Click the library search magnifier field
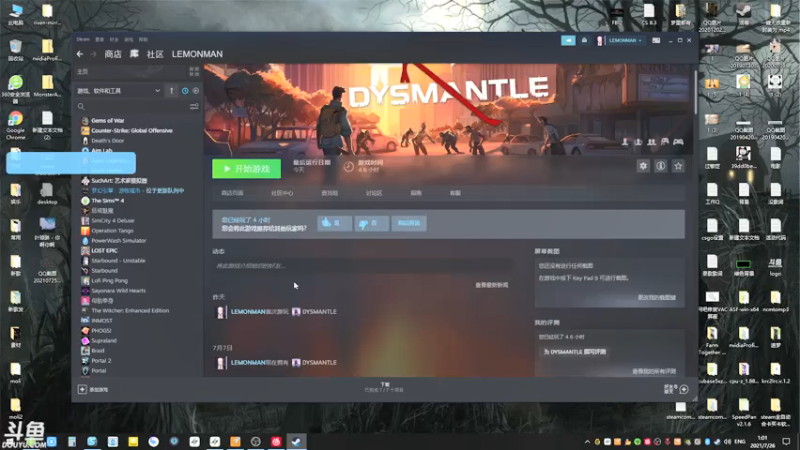The width and height of the screenshot is (800, 450). 81,107
